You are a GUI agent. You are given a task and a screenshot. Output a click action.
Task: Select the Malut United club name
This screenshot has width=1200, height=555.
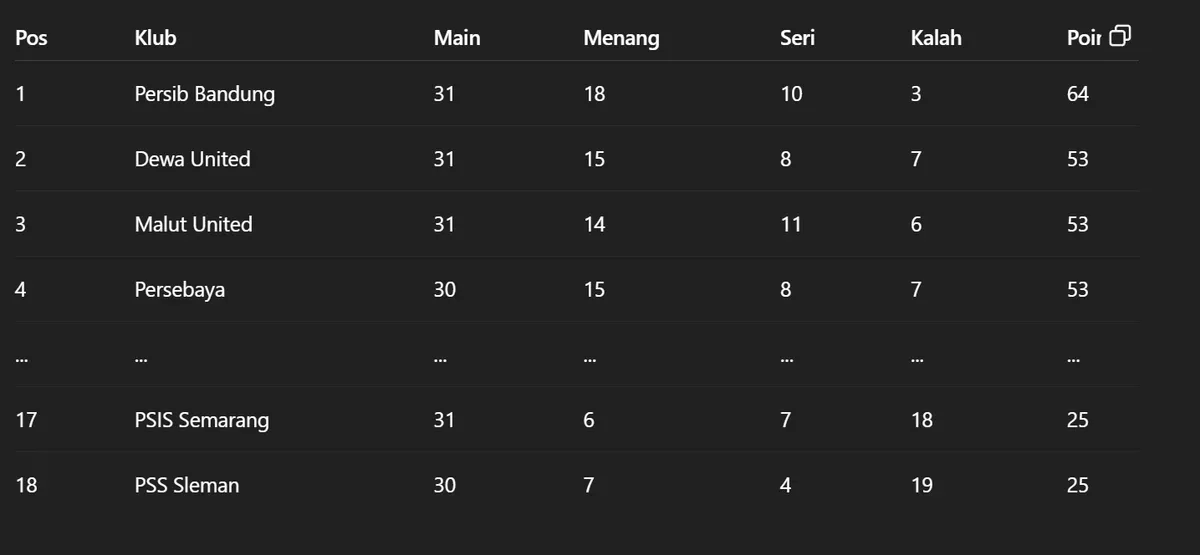tap(194, 224)
